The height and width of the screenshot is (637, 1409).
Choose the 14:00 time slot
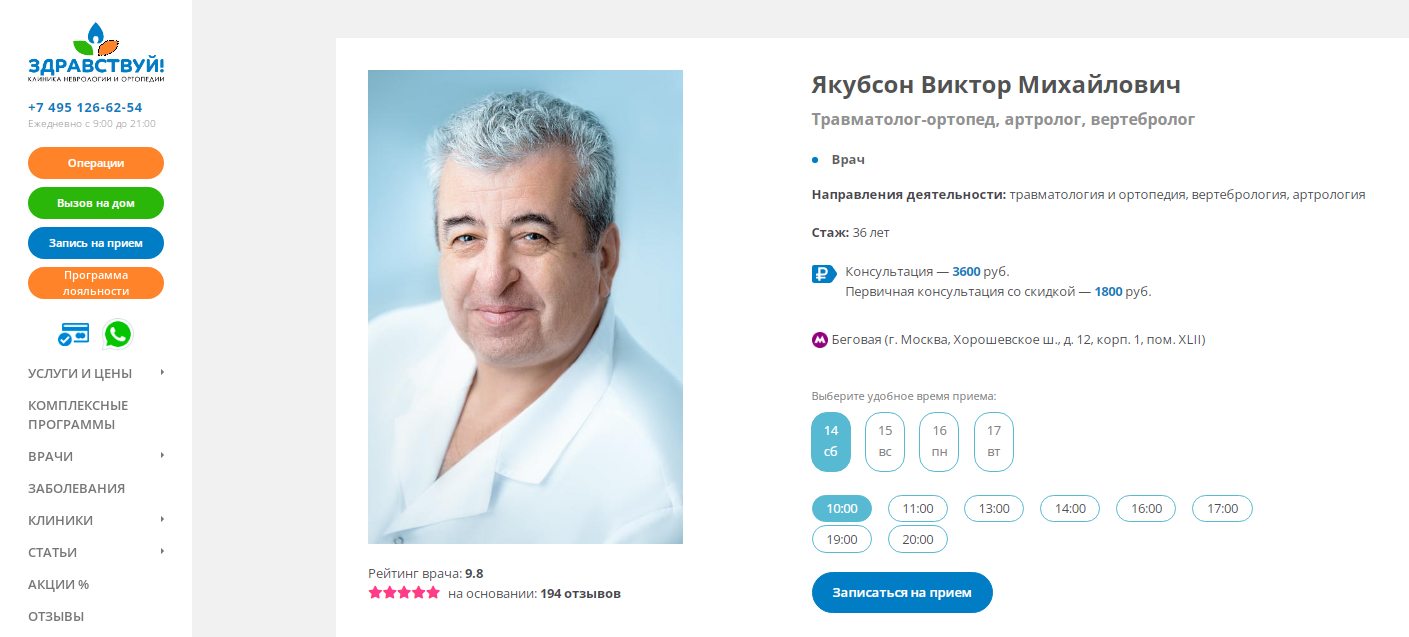[1070, 509]
